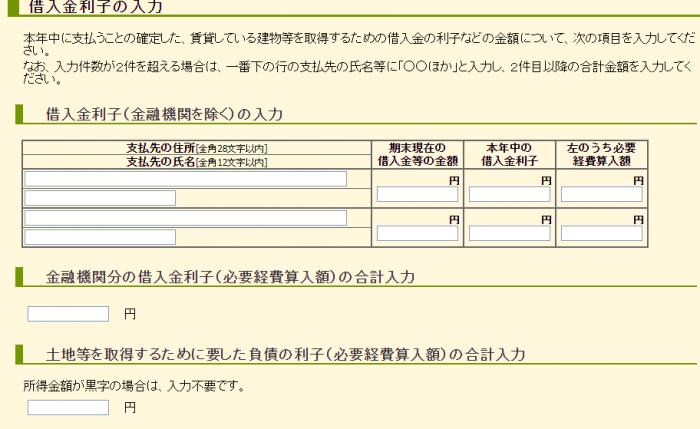Click first row payee name input field

[x=100, y=198]
